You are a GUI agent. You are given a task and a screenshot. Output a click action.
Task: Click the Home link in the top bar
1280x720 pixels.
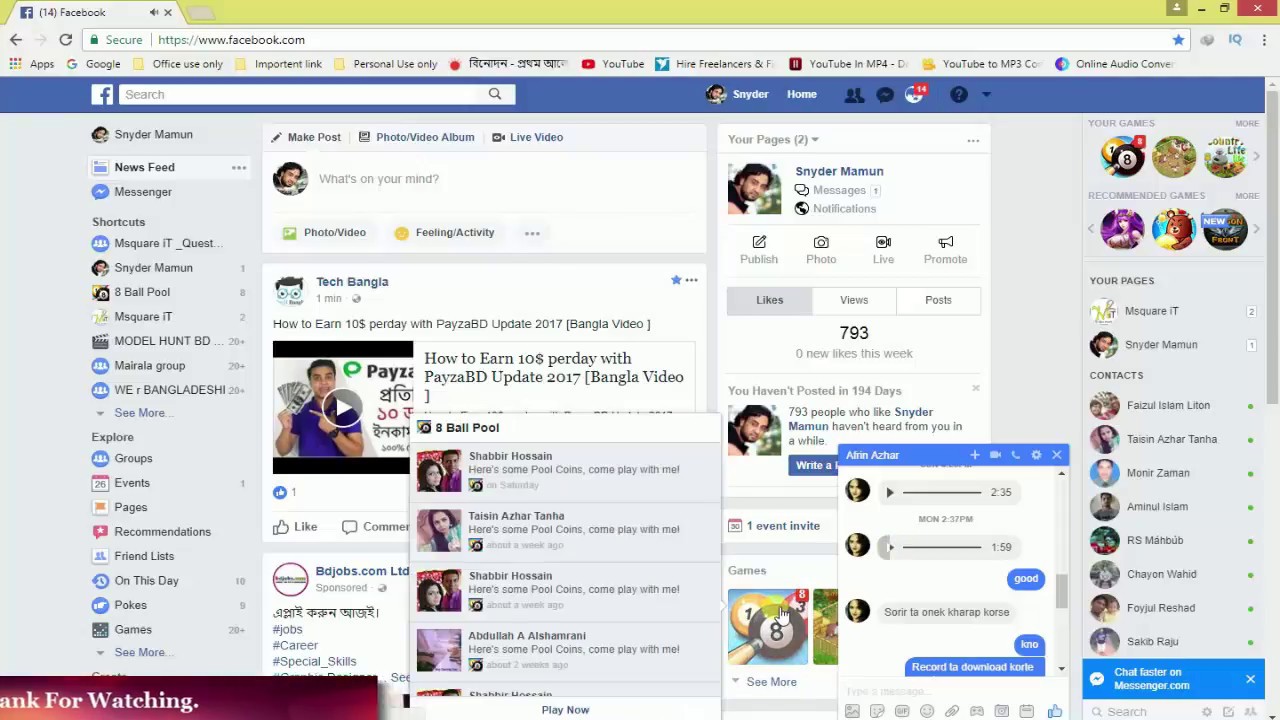point(801,94)
